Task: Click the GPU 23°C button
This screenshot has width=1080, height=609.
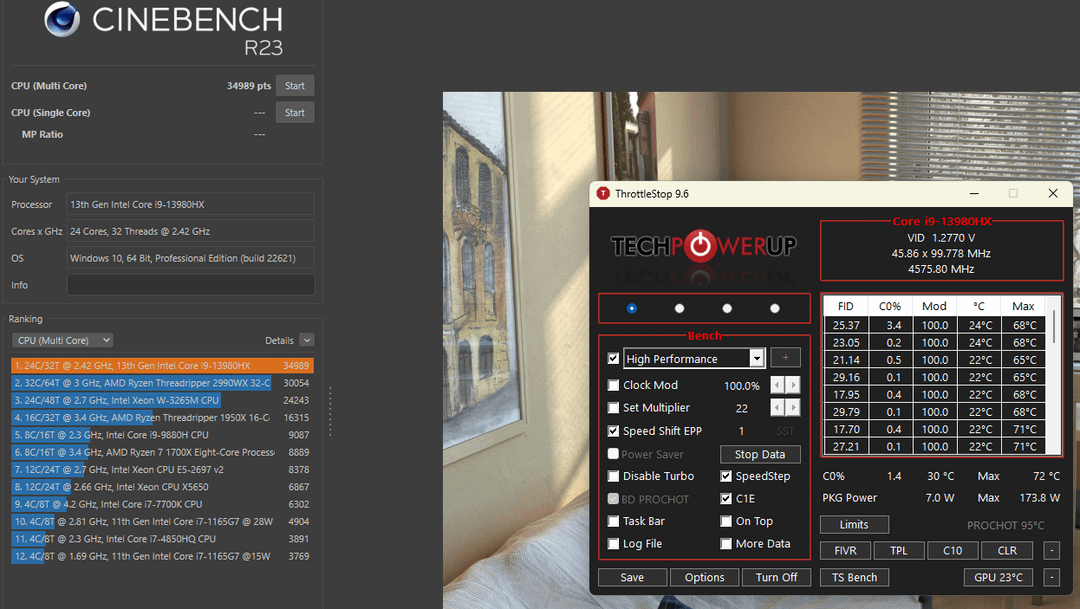Action: pos(998,577)
